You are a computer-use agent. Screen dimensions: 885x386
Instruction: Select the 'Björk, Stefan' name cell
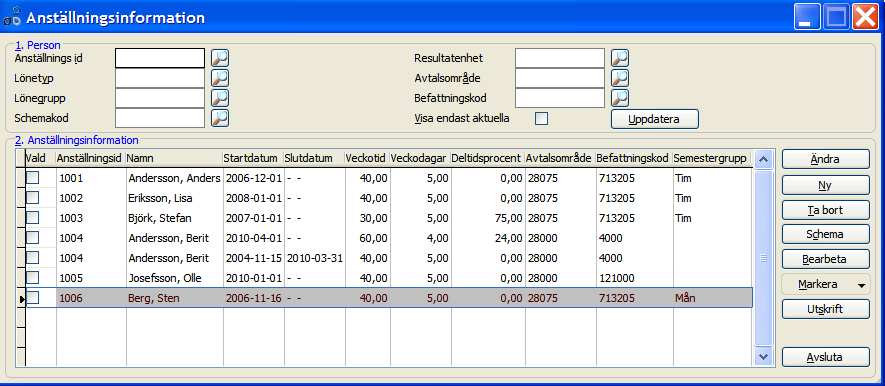[x=174, y=218]
